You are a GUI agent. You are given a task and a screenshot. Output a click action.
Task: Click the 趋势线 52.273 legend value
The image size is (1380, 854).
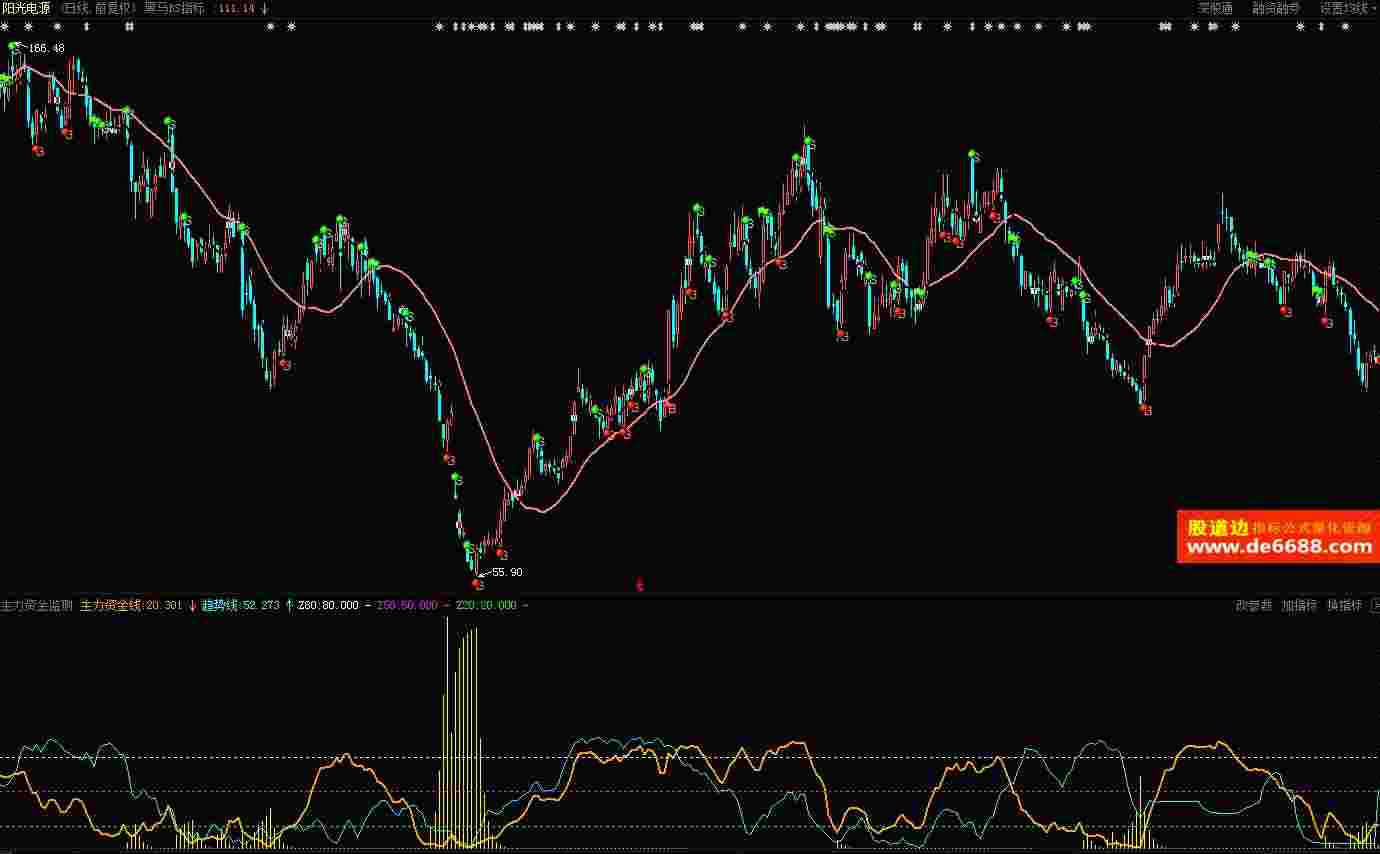(x=240, y=605)
